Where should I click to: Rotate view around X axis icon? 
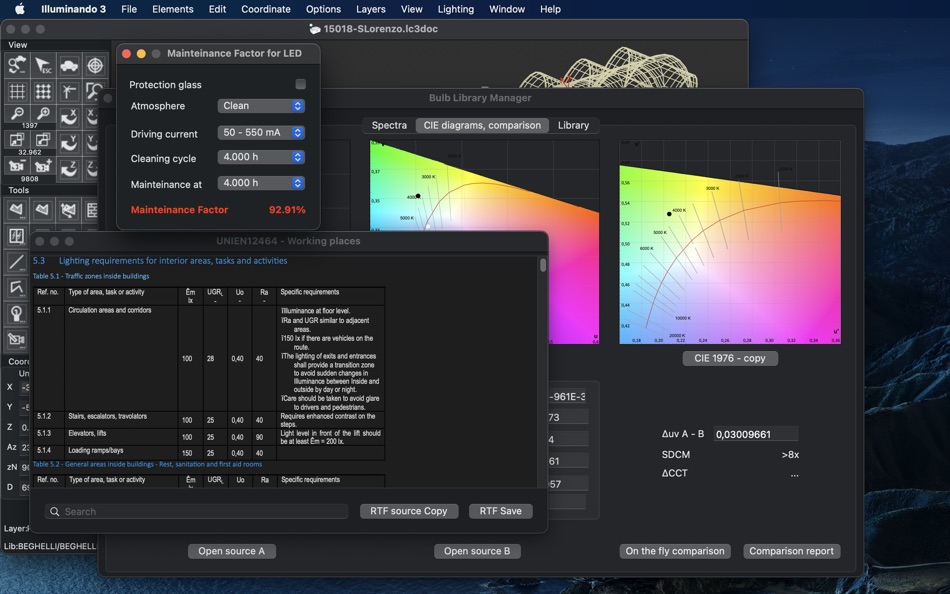(x=69, y=116)
